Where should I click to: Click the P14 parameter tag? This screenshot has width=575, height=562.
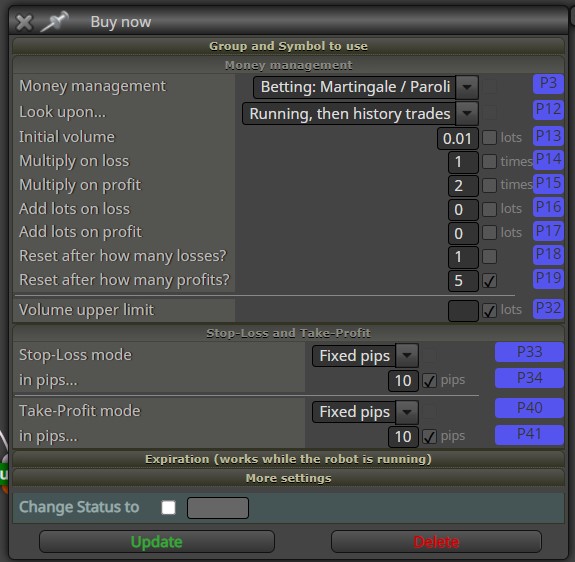click(548, 160)
